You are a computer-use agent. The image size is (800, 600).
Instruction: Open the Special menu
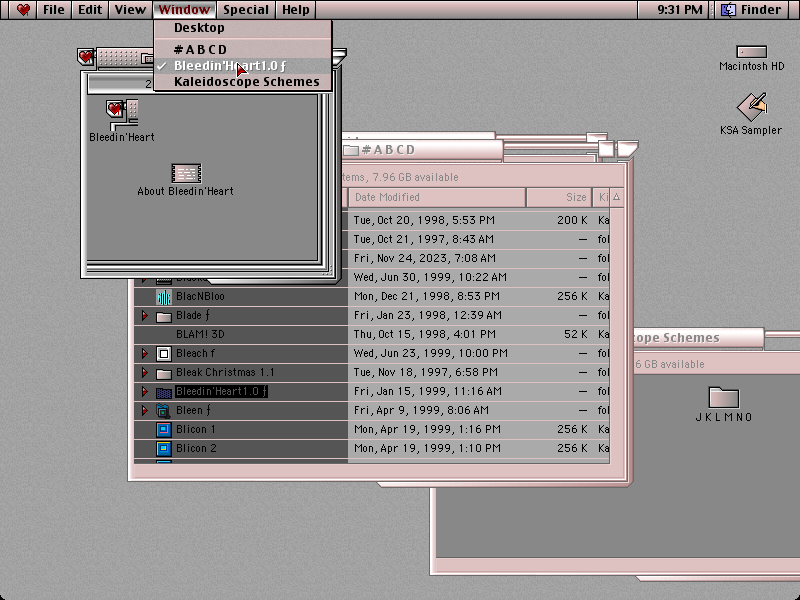click(x=246, y=10)
